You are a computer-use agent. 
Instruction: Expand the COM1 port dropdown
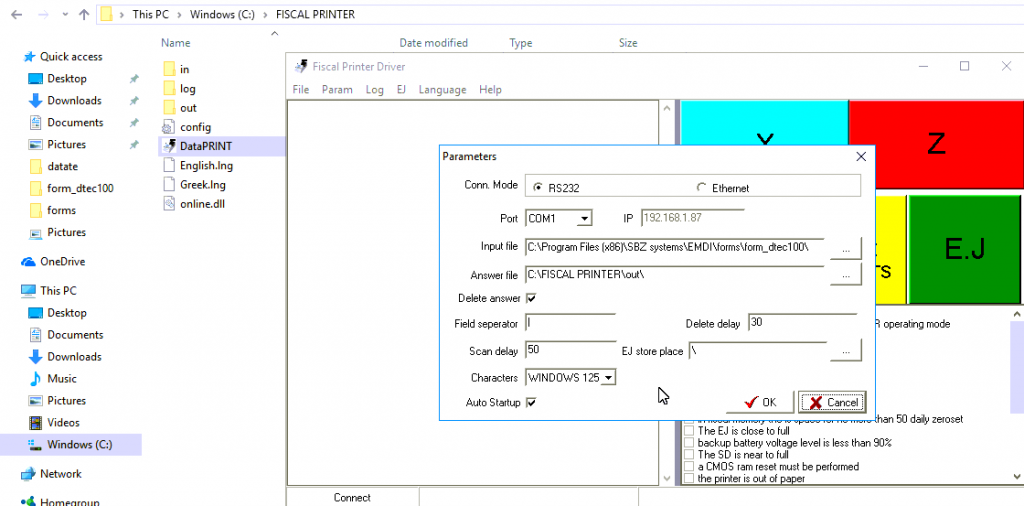[x=585, y=218]
